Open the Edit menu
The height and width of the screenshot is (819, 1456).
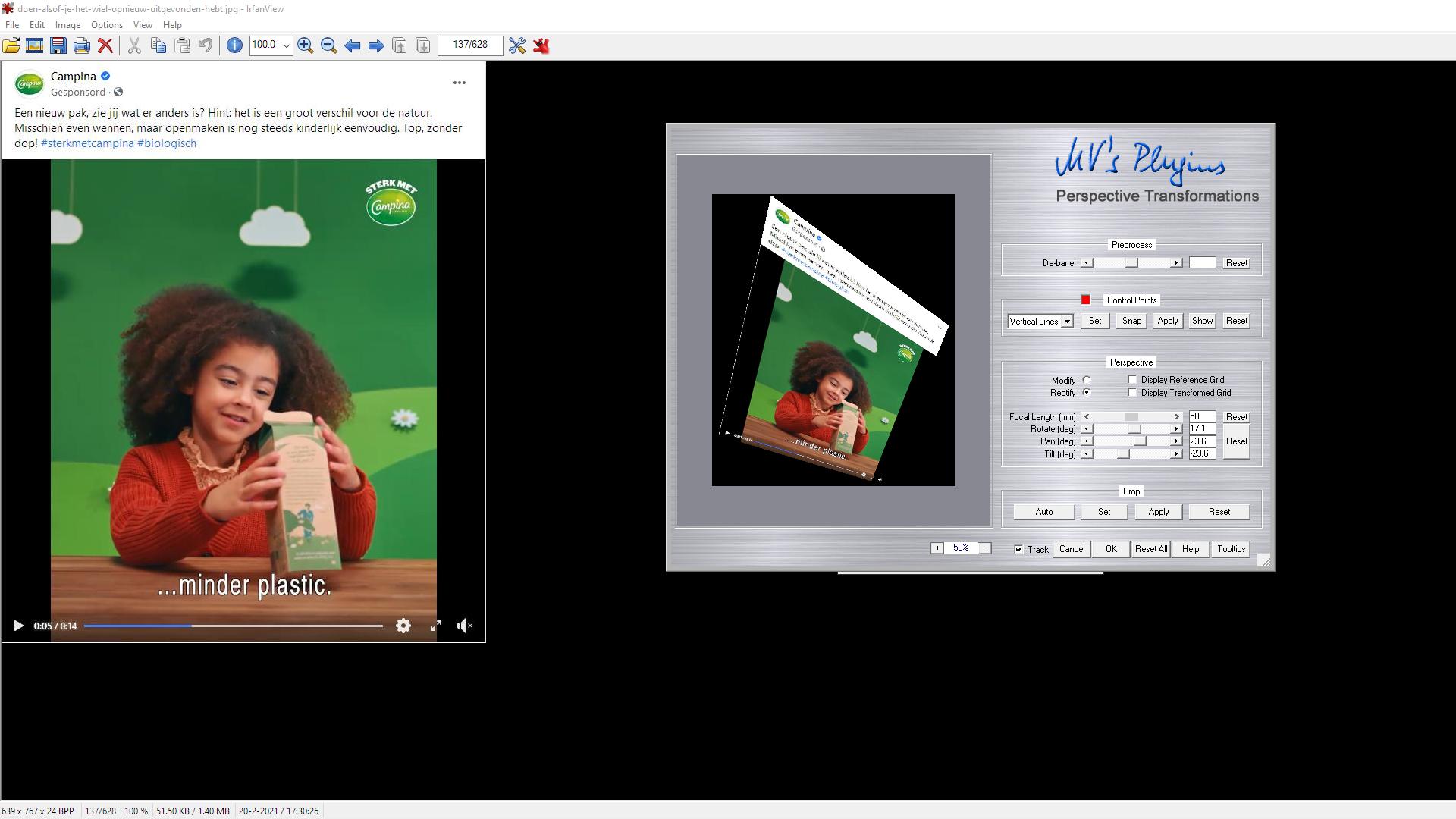click(x=36, y=25)
